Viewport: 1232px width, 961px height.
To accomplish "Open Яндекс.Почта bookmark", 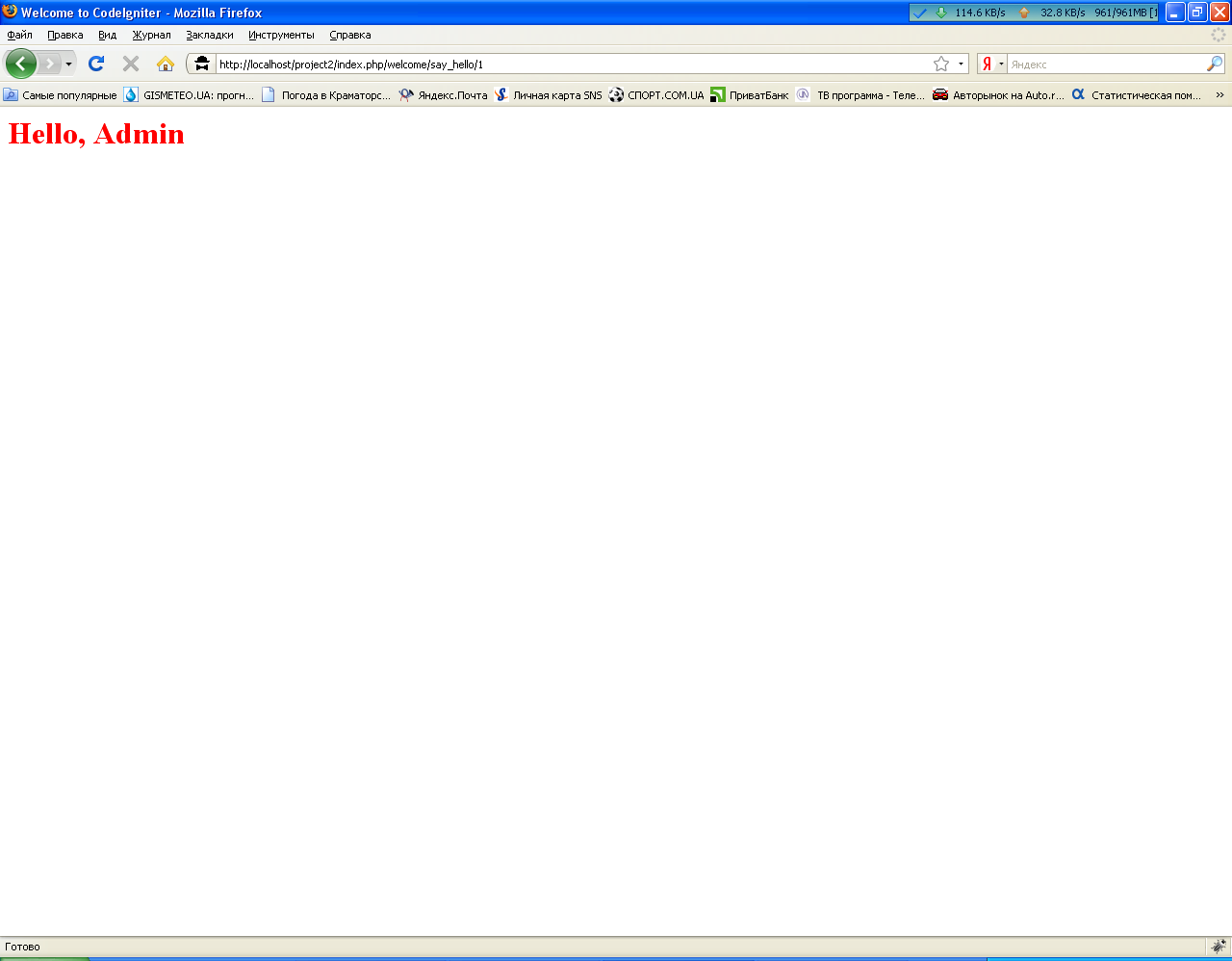I will 444,95.
